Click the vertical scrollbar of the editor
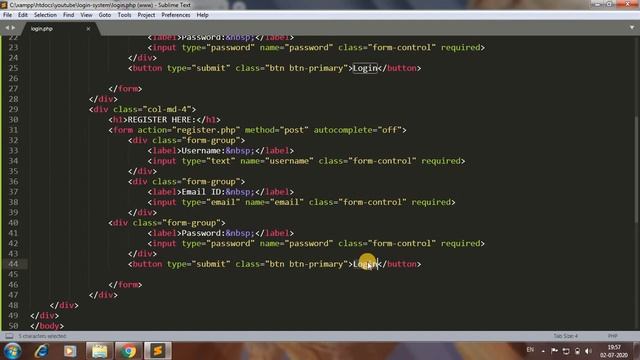 (x=636, y=169)
